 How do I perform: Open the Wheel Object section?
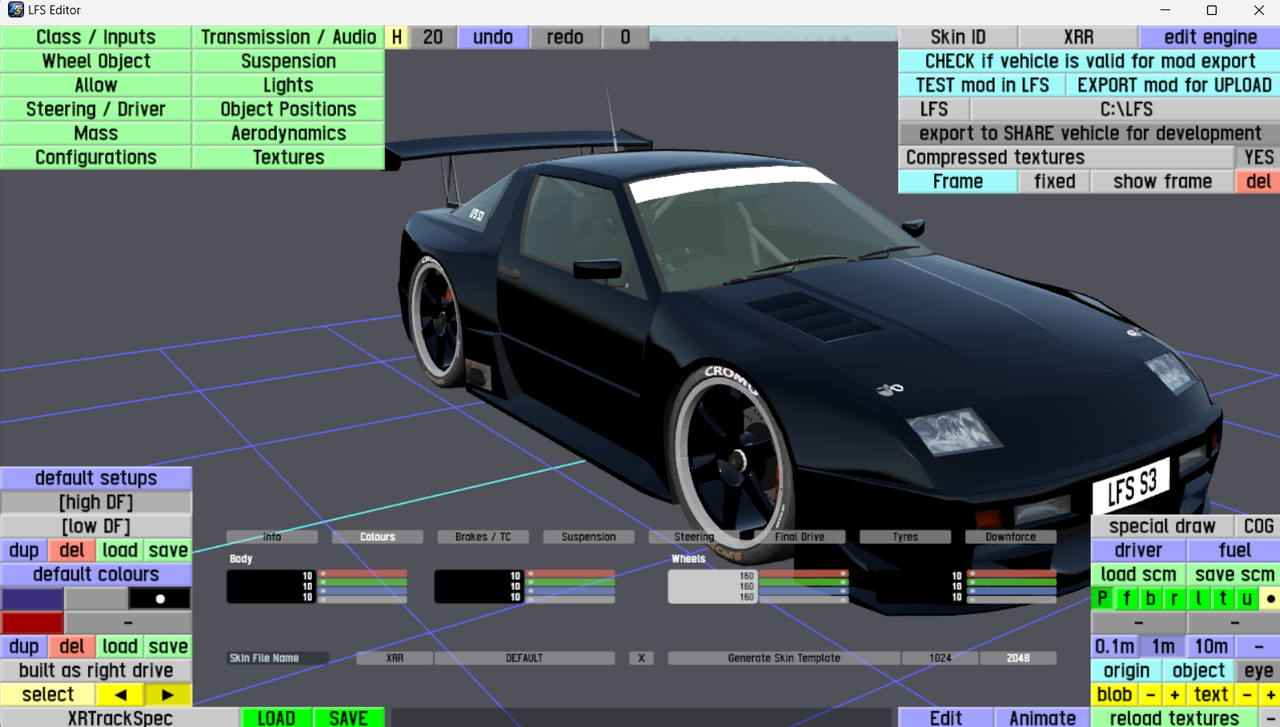coord(96,61)
